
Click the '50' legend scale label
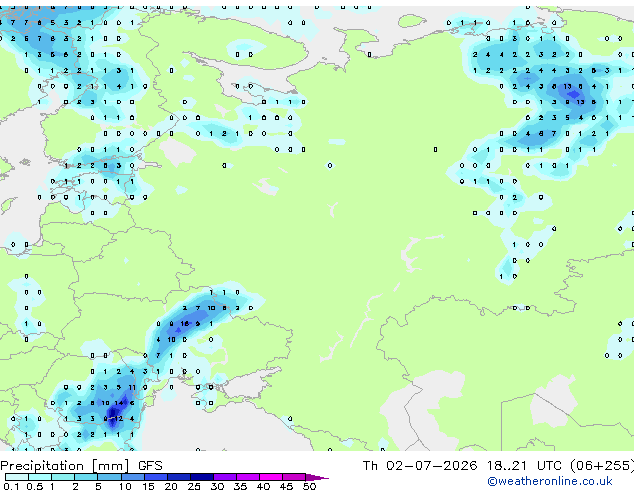click(x=309, y=486)
